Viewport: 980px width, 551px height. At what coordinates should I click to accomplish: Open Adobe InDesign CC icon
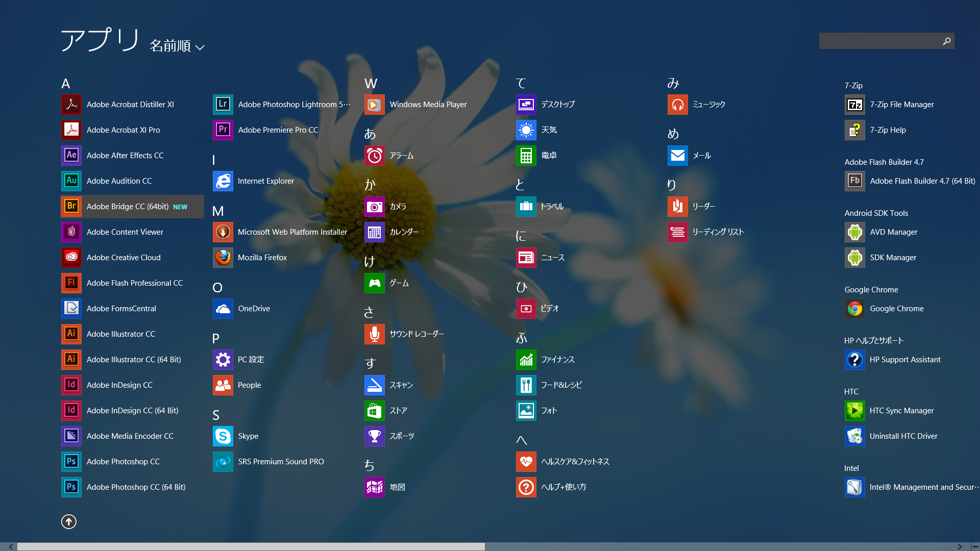point(71,385)
